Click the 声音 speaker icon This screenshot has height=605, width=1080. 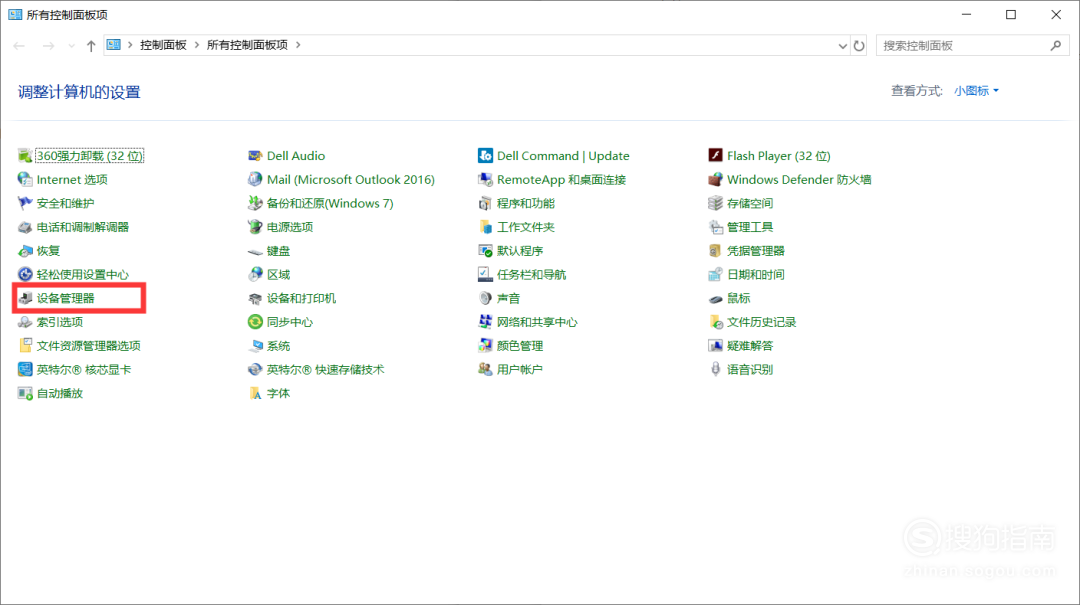[485, 298]
